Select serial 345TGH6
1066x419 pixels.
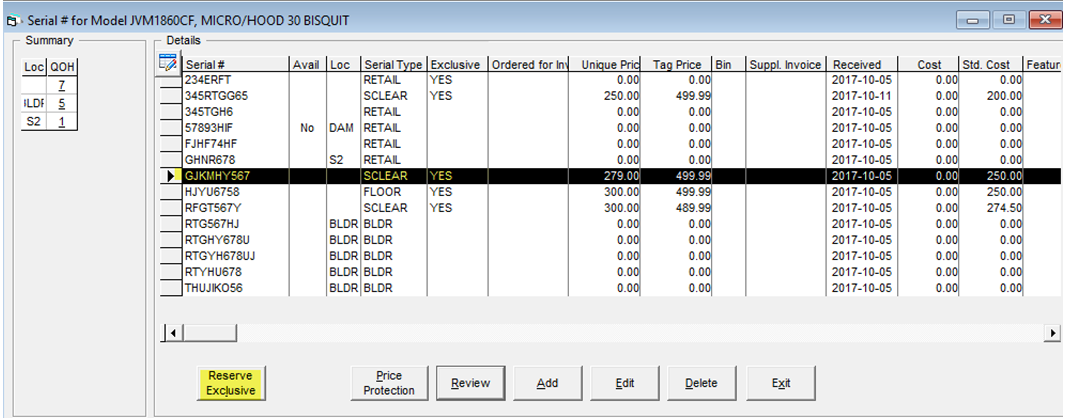tap(236, 112)
